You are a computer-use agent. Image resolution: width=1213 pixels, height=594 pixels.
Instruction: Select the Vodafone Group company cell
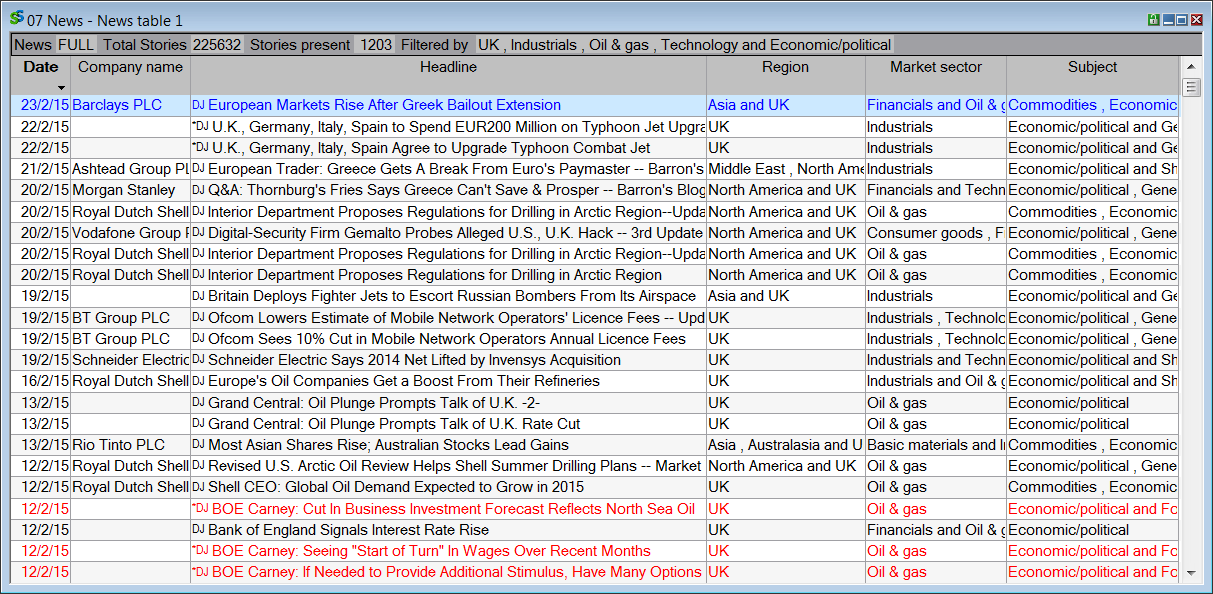pos(130,232)
